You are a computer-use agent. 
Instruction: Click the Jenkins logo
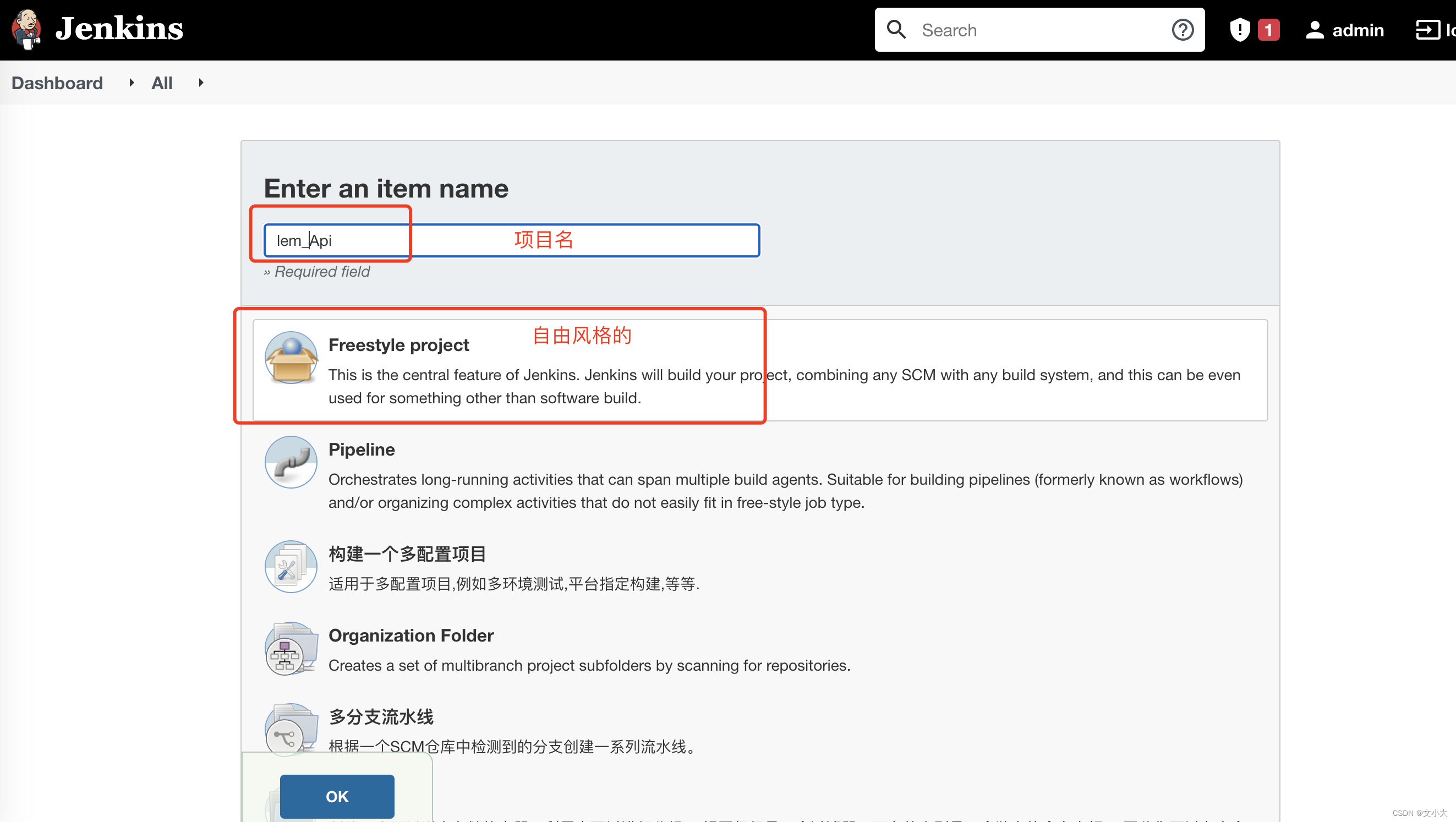pyautogui.click(x=26, y=29)
